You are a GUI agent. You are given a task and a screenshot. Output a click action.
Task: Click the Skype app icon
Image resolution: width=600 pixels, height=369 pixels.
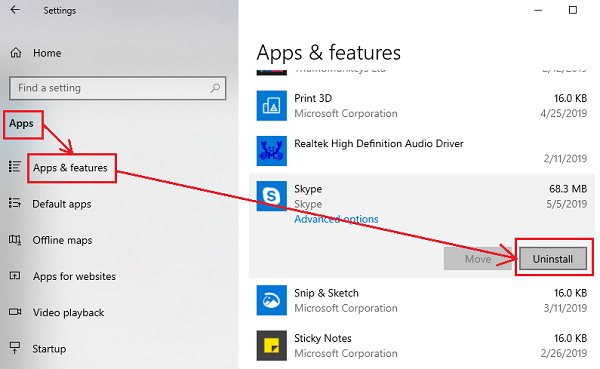coord(271,196)
